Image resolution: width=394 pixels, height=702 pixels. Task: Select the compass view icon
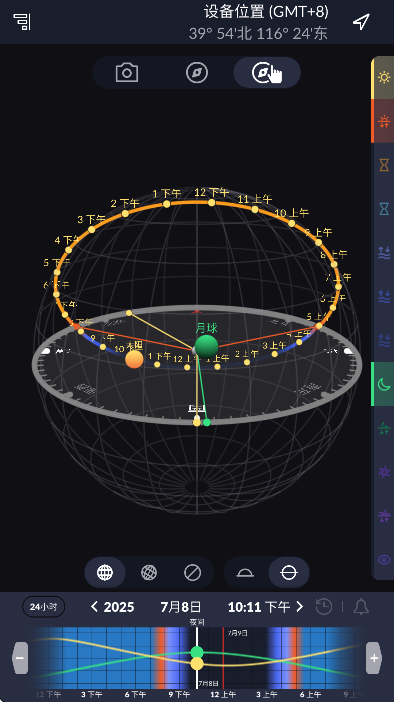197,73
